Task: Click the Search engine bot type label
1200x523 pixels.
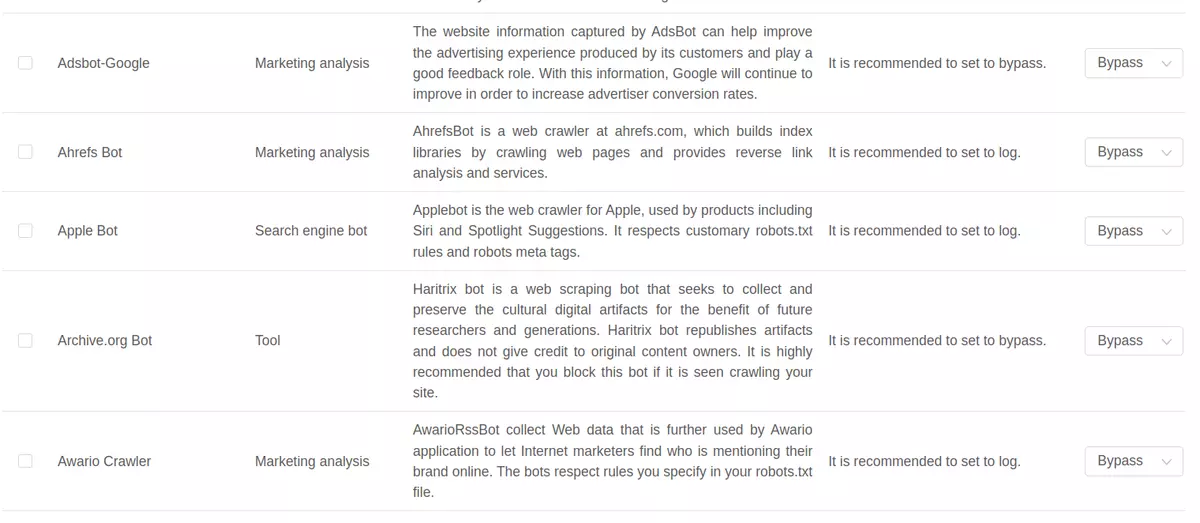Action: point(311,231)
